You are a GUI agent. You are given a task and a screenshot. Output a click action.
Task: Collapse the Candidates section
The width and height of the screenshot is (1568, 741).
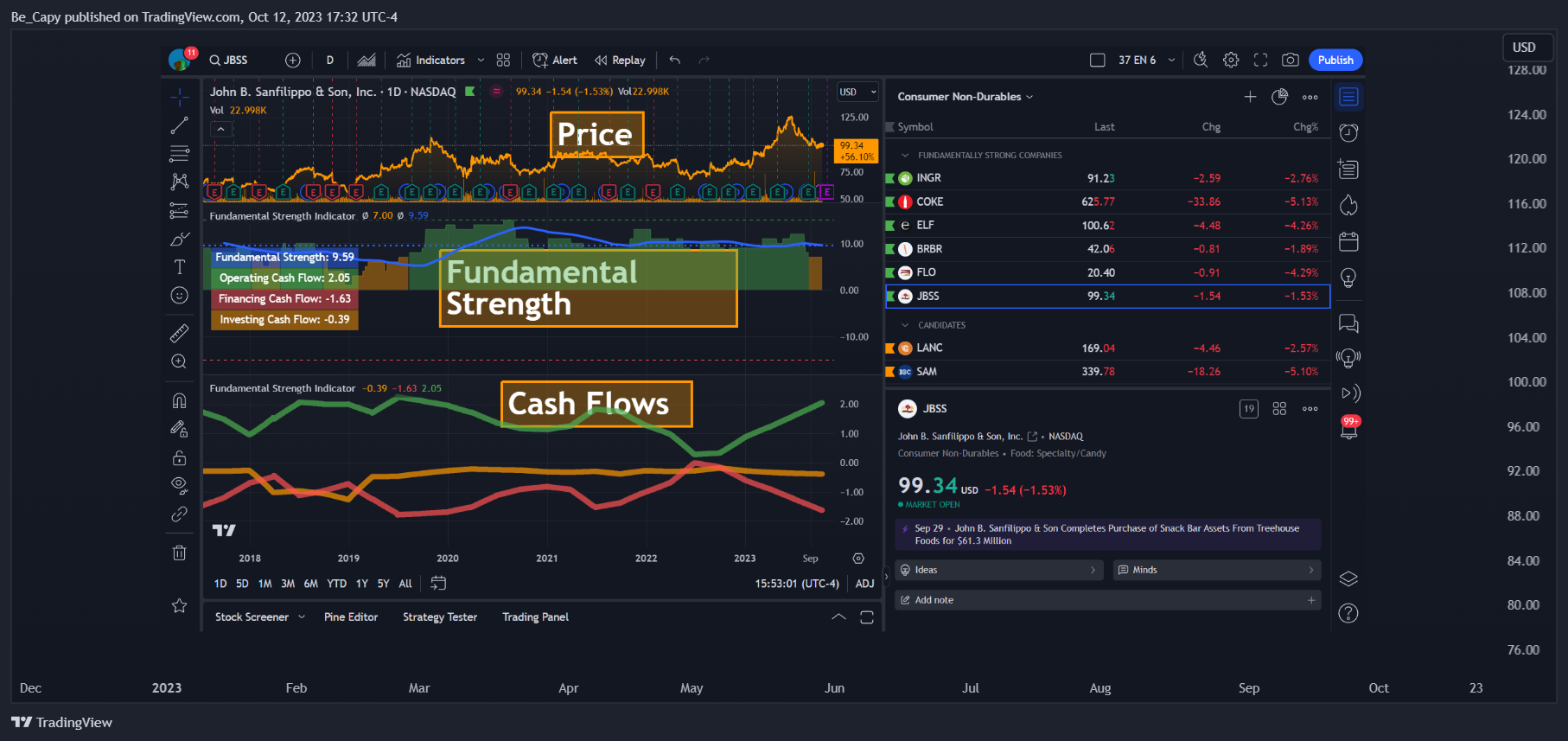(905, 325)
